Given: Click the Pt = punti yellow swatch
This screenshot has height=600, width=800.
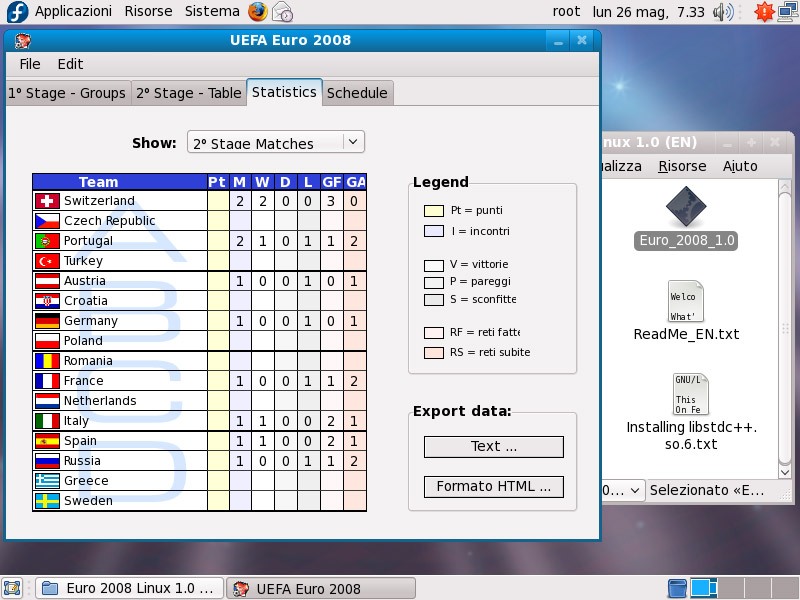Looking at the screenshot, I should (x=434, y=211).
